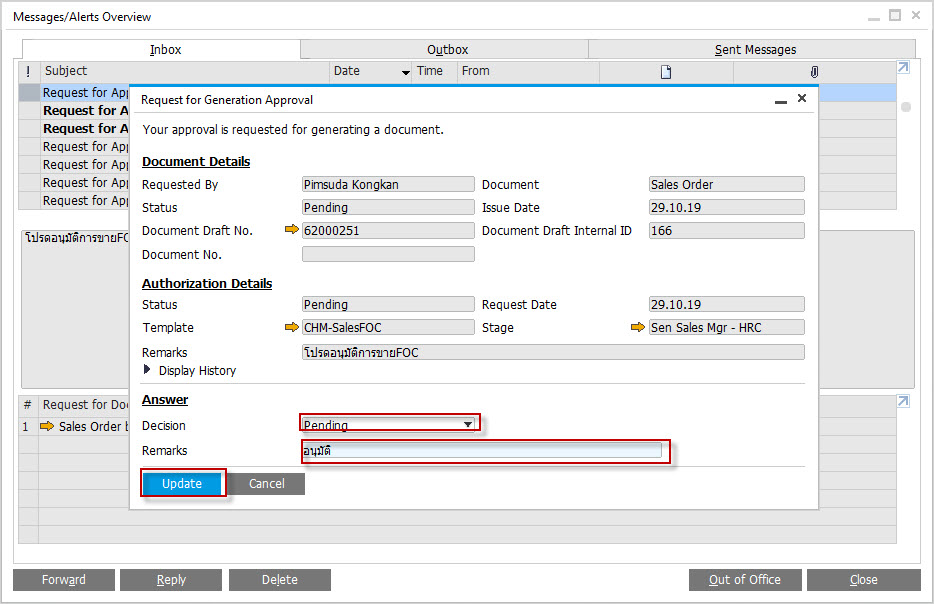Click the Document Draft Internal ID field
934x604 pixels.
click(x=727, y=231)
